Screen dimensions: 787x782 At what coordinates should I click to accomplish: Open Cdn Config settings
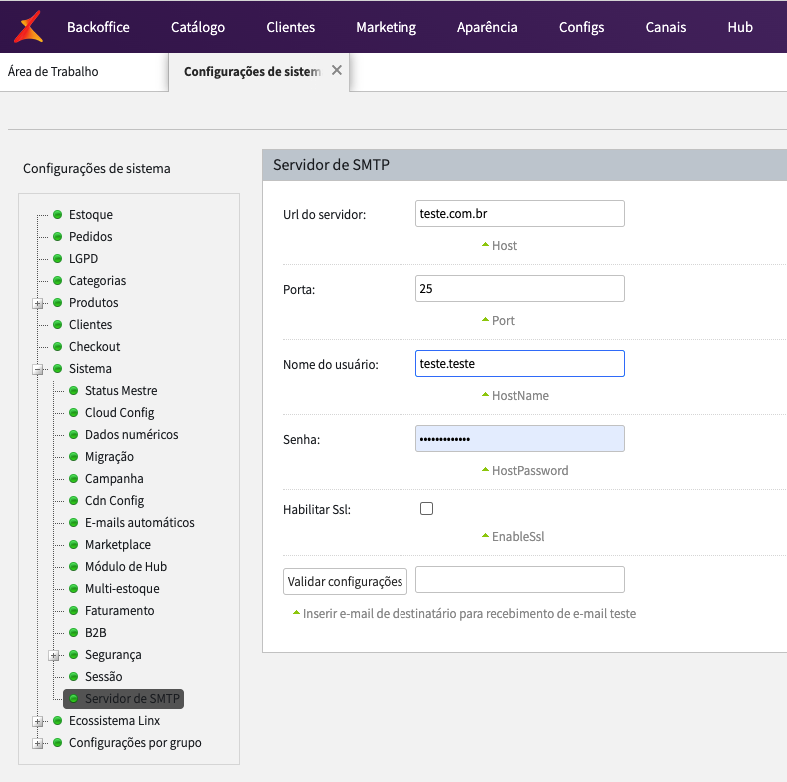tap(114, 501)
